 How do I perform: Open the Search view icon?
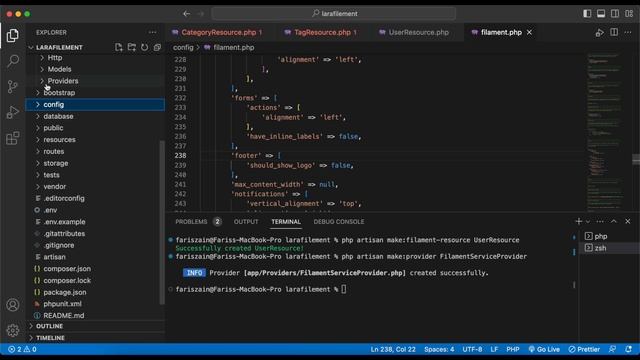13,61
